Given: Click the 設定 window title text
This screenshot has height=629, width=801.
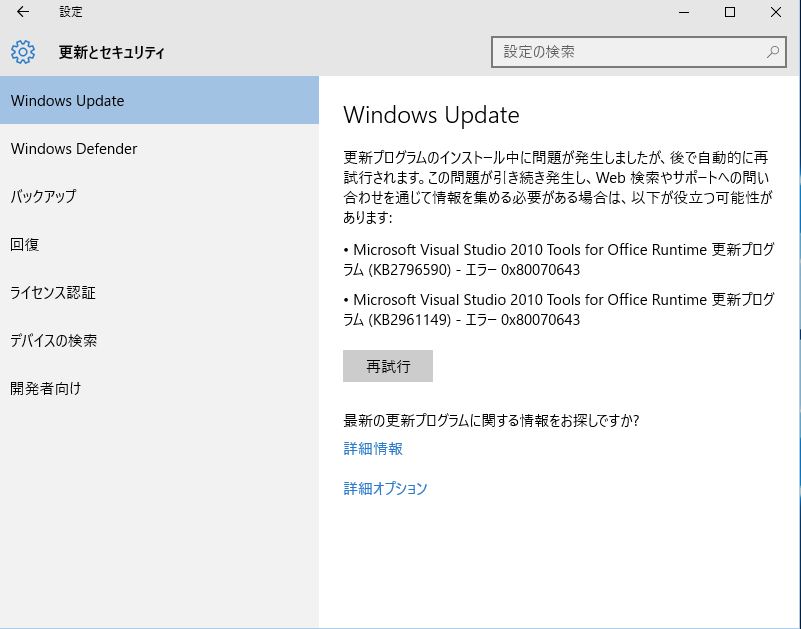Looking at the screenshot, I should (x=70, y=12).
